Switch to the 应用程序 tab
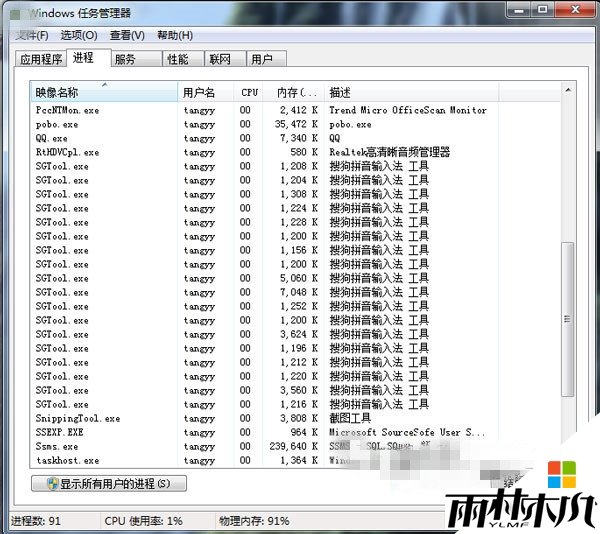 pos(41,59)
